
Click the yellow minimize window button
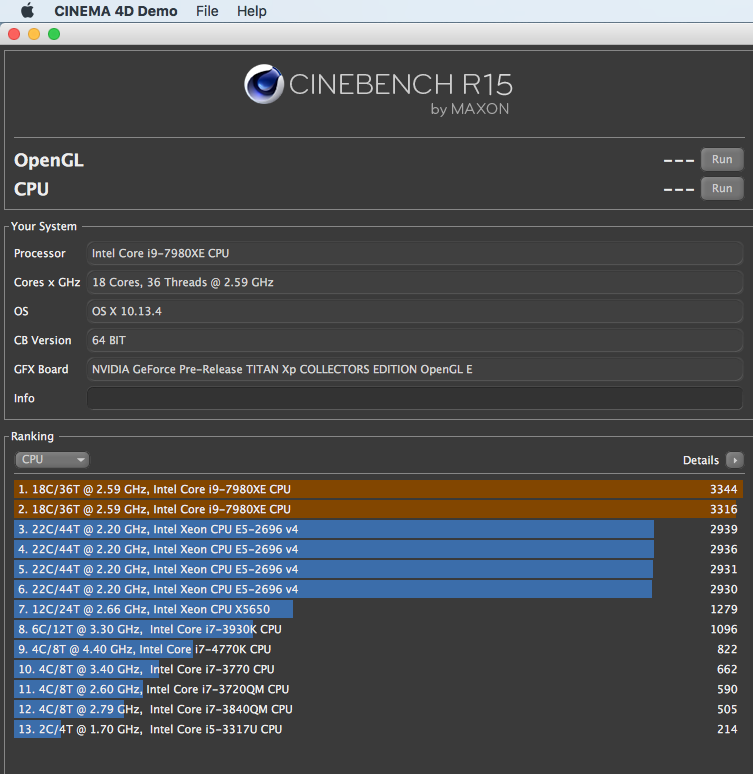[x=34, y=34]
